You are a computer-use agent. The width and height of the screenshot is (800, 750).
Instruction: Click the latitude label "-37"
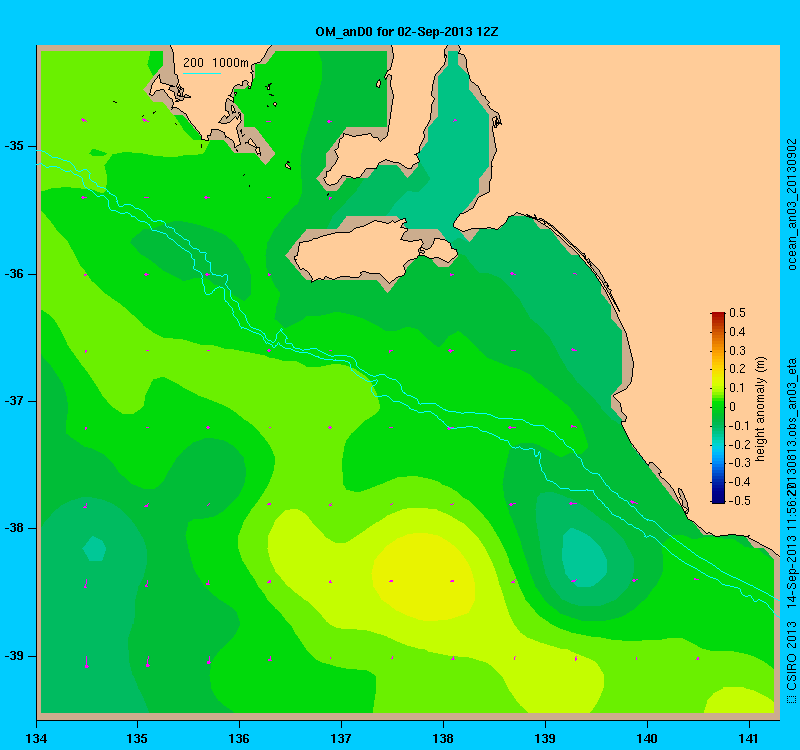coord(14,401)
